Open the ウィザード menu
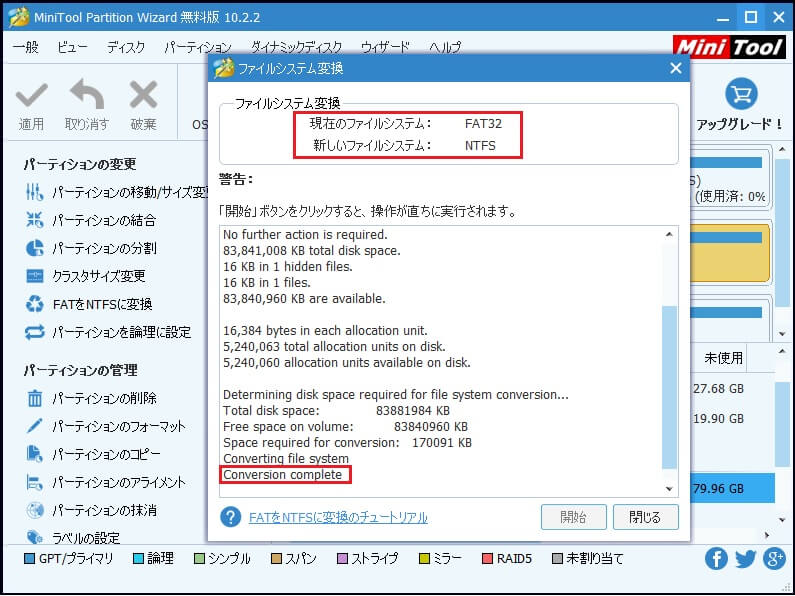This screenshot has width=795, height=596. coord(385,47)
